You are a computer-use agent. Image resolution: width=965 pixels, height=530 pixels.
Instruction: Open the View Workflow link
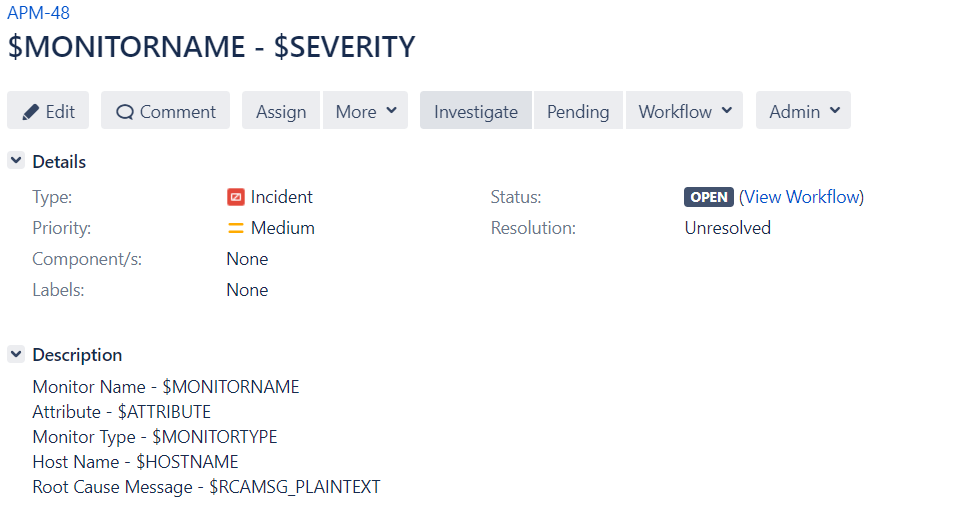coord(801,197)
